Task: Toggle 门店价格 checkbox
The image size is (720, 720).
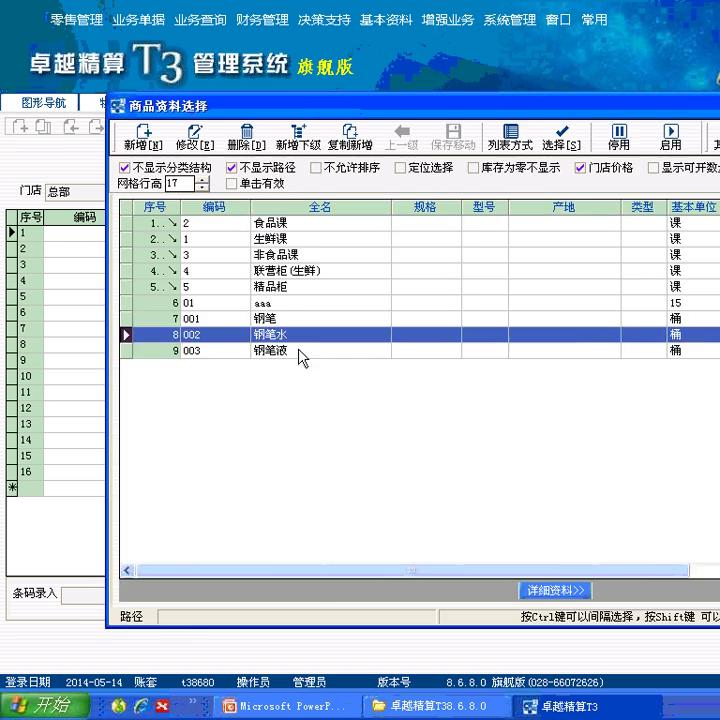Action: pos(580,168)
